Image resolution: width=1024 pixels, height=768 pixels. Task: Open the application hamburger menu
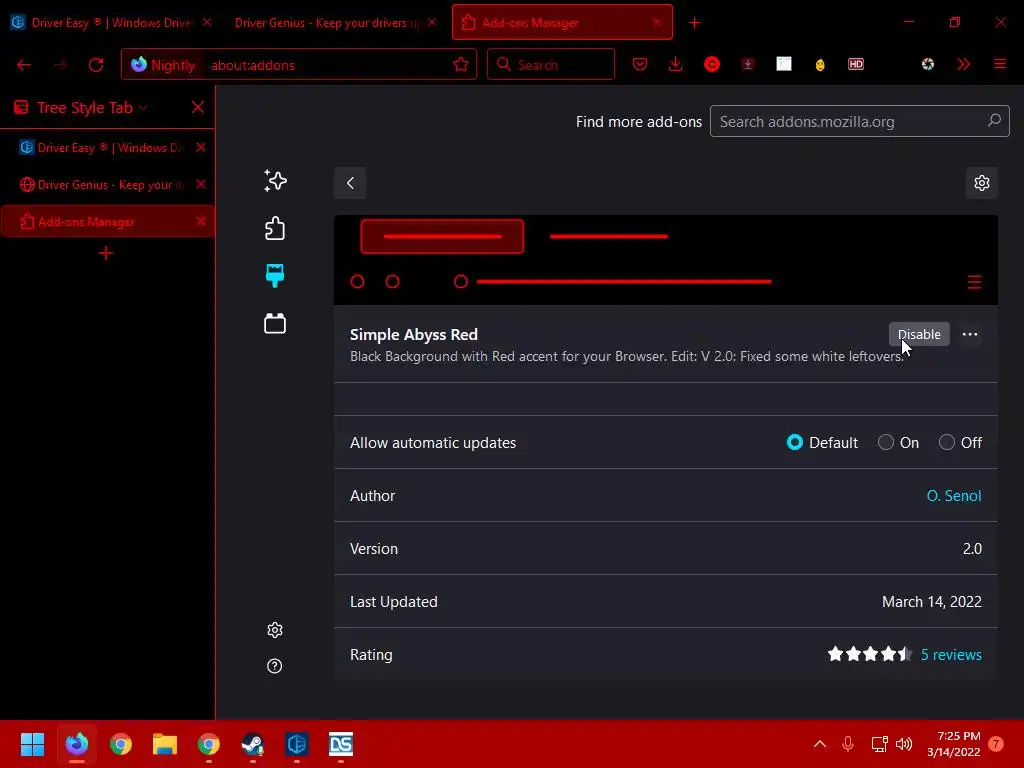click(999, 64)
